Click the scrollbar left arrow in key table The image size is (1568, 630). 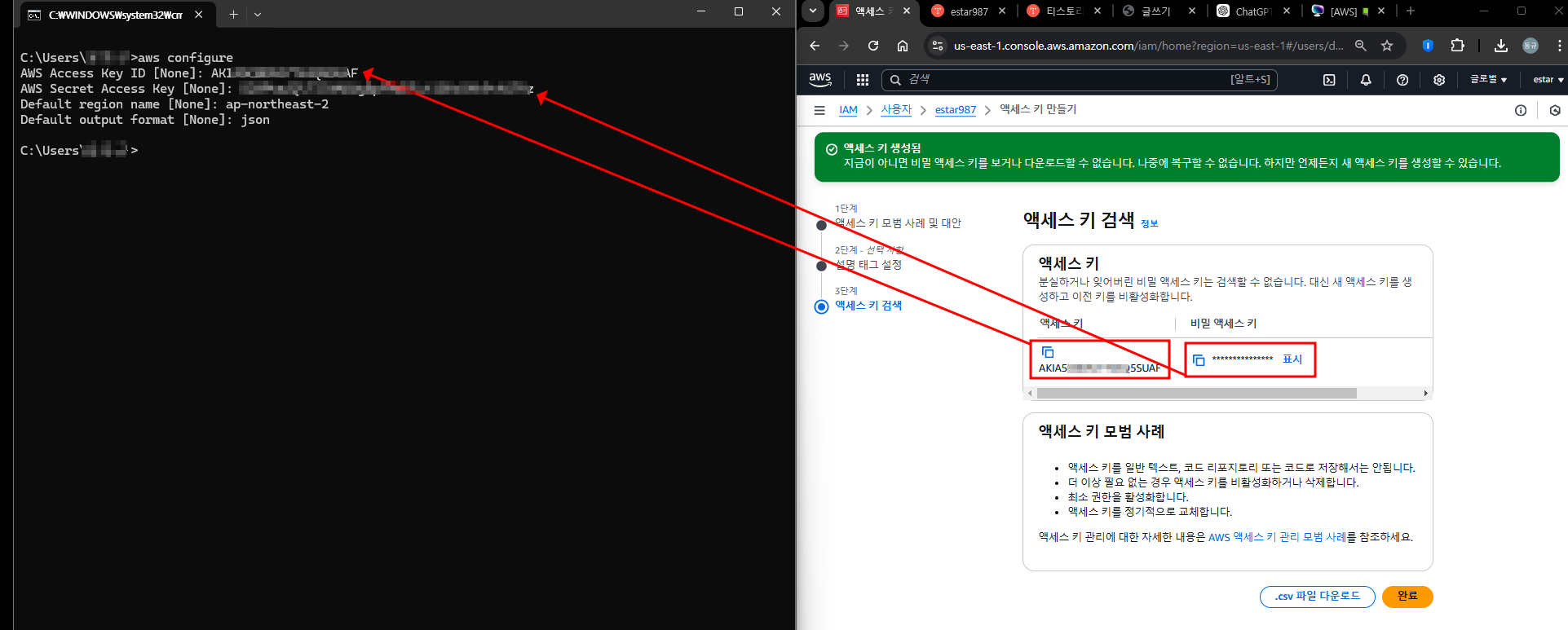click(x=1030, y=394)
